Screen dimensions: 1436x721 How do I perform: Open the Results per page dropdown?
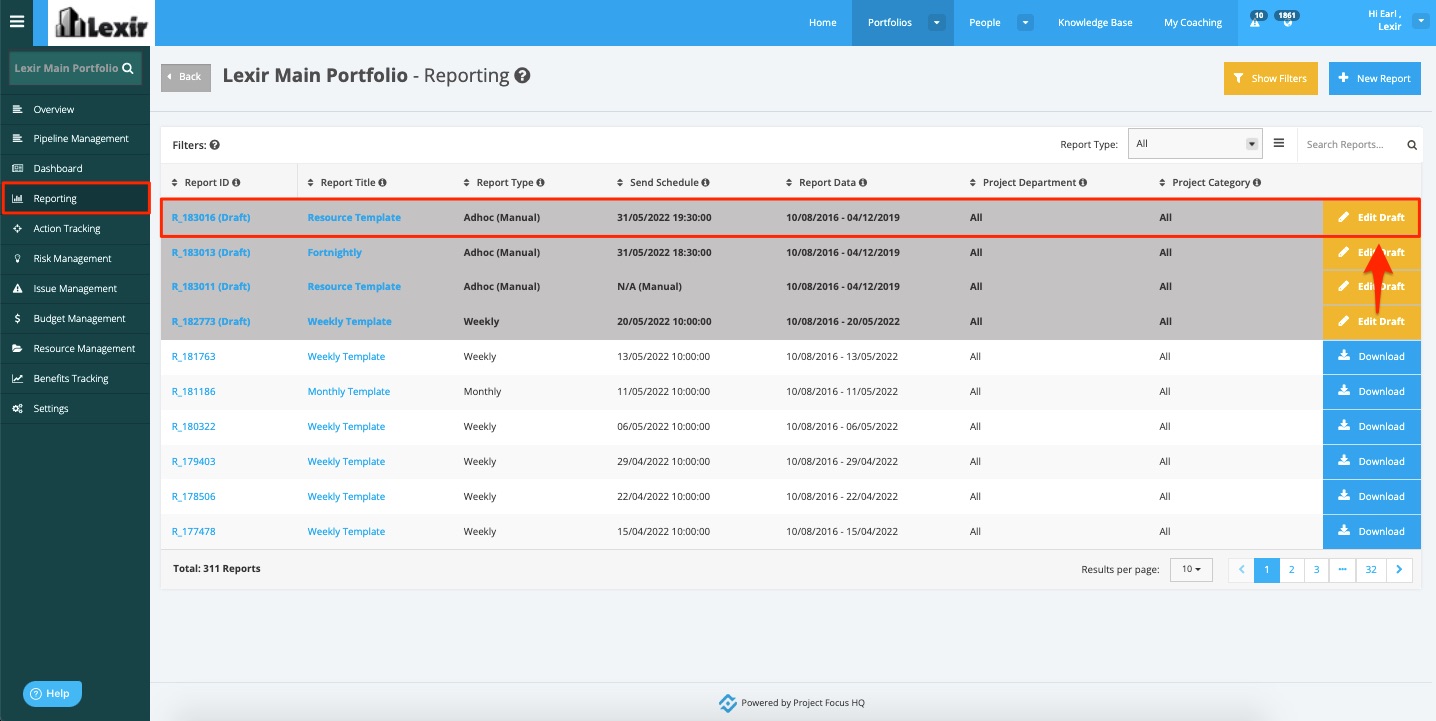coord(1191,569)
